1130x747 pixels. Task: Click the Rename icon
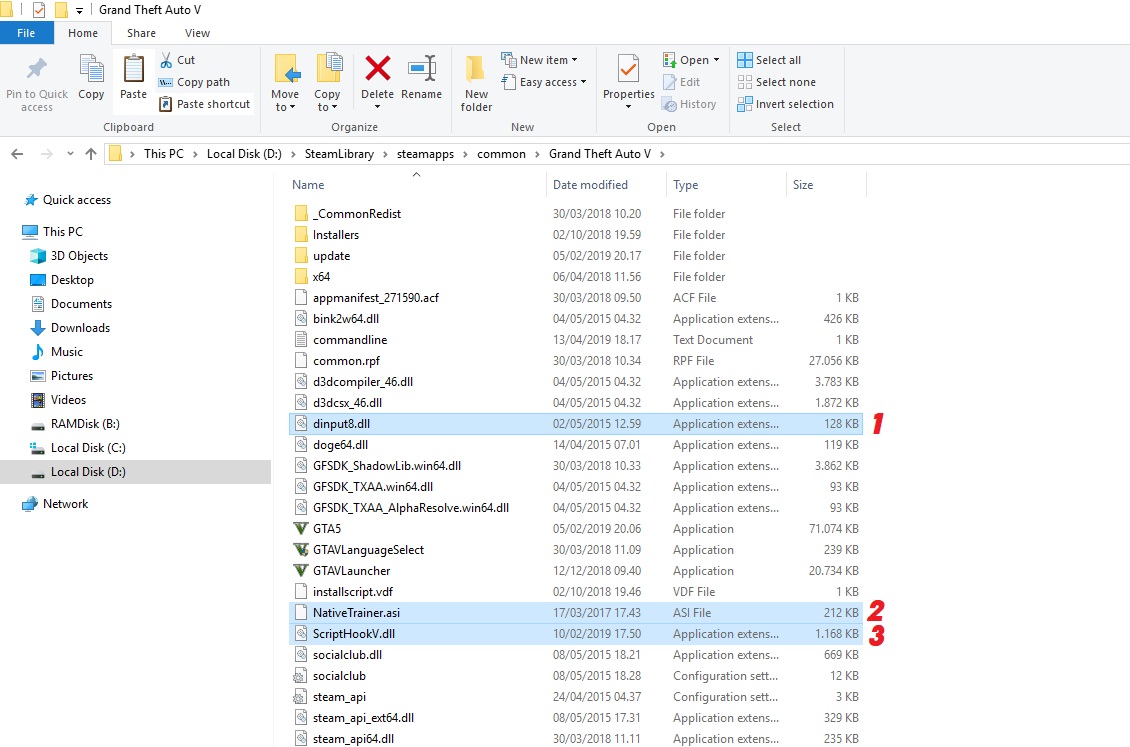[x=422, y=69]
